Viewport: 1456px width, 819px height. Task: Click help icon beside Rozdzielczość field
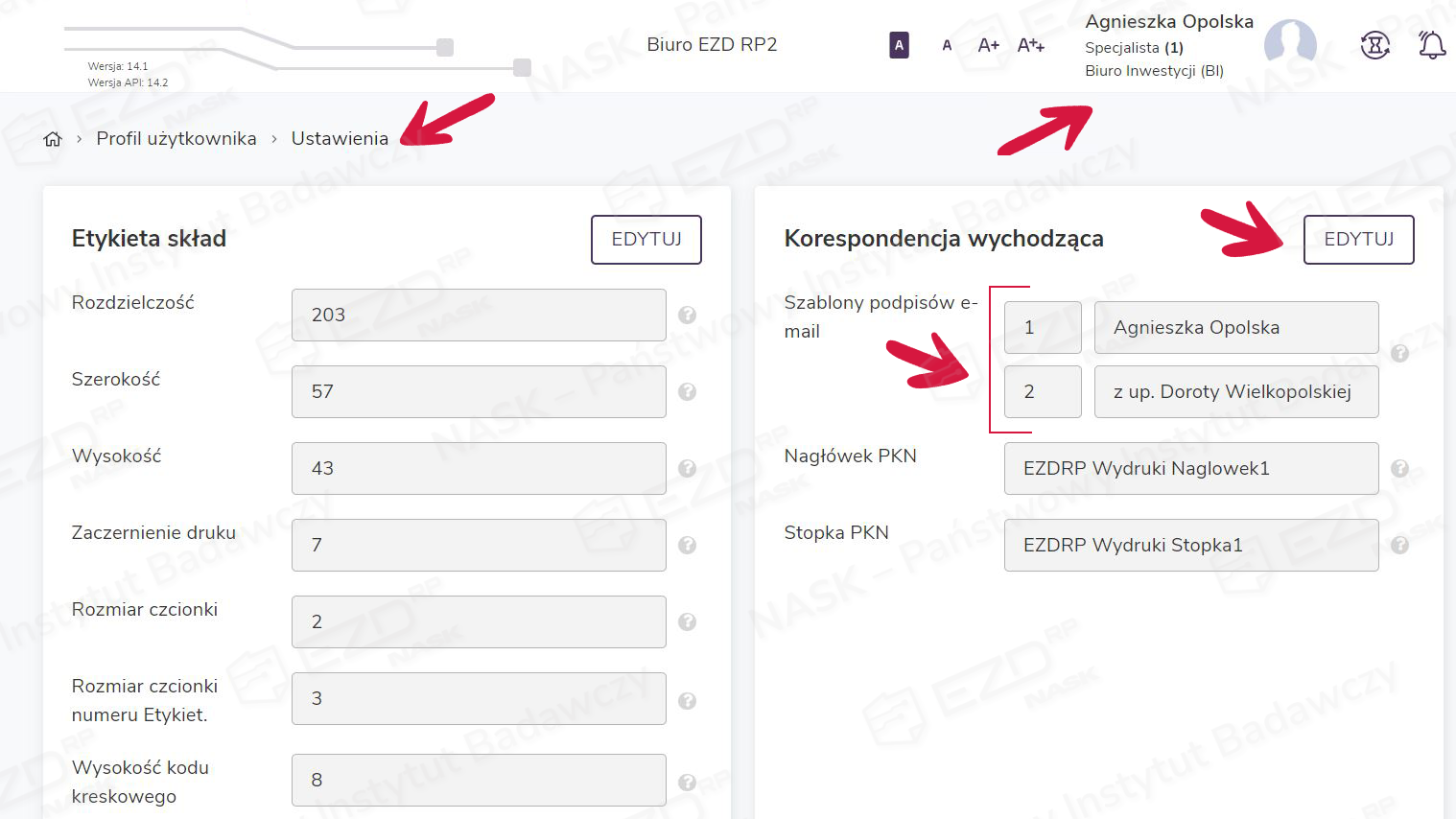[x=687, y=315]
